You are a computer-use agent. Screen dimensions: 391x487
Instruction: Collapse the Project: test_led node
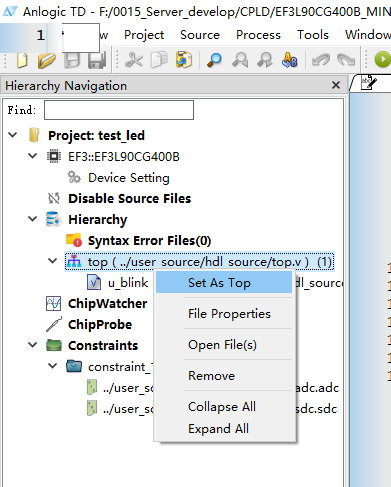(13, 135)
